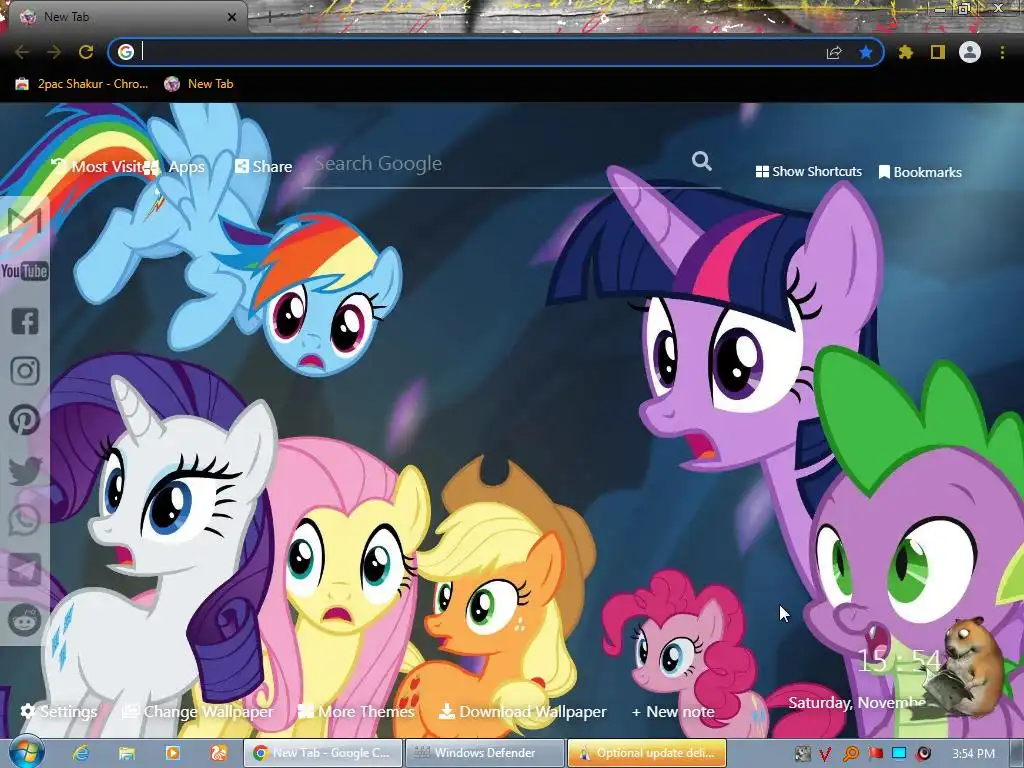Click the system clock 3:54 PM
The image size is (1024, 768).
[973, 754]
